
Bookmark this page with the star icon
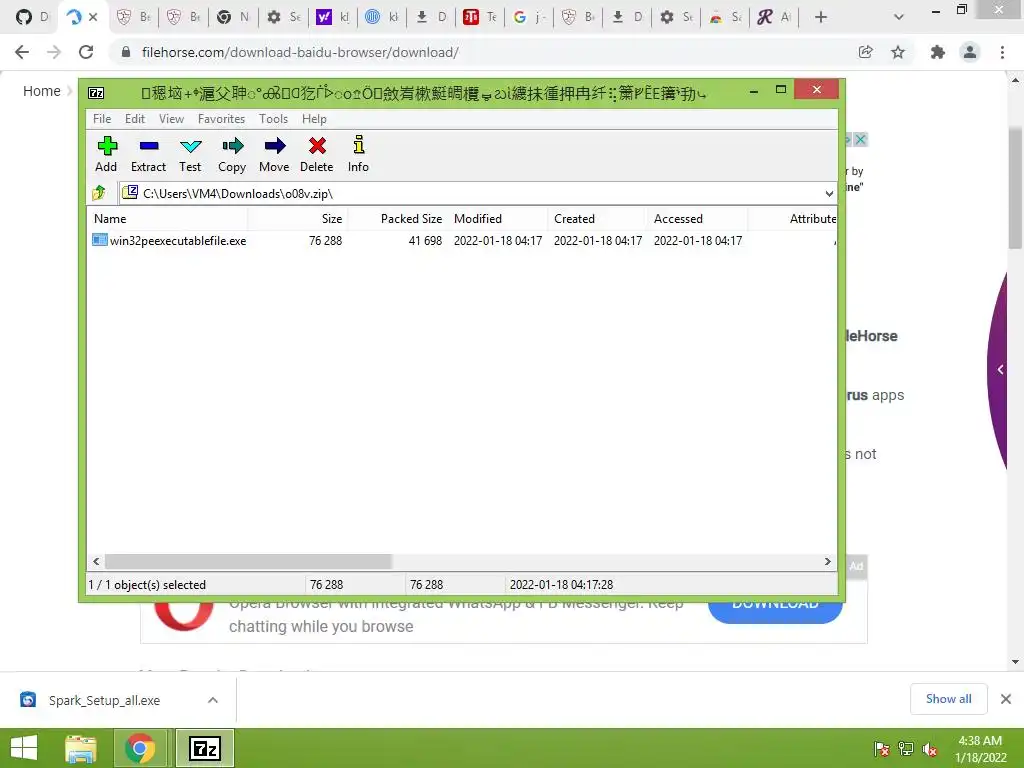click(898, 52)
